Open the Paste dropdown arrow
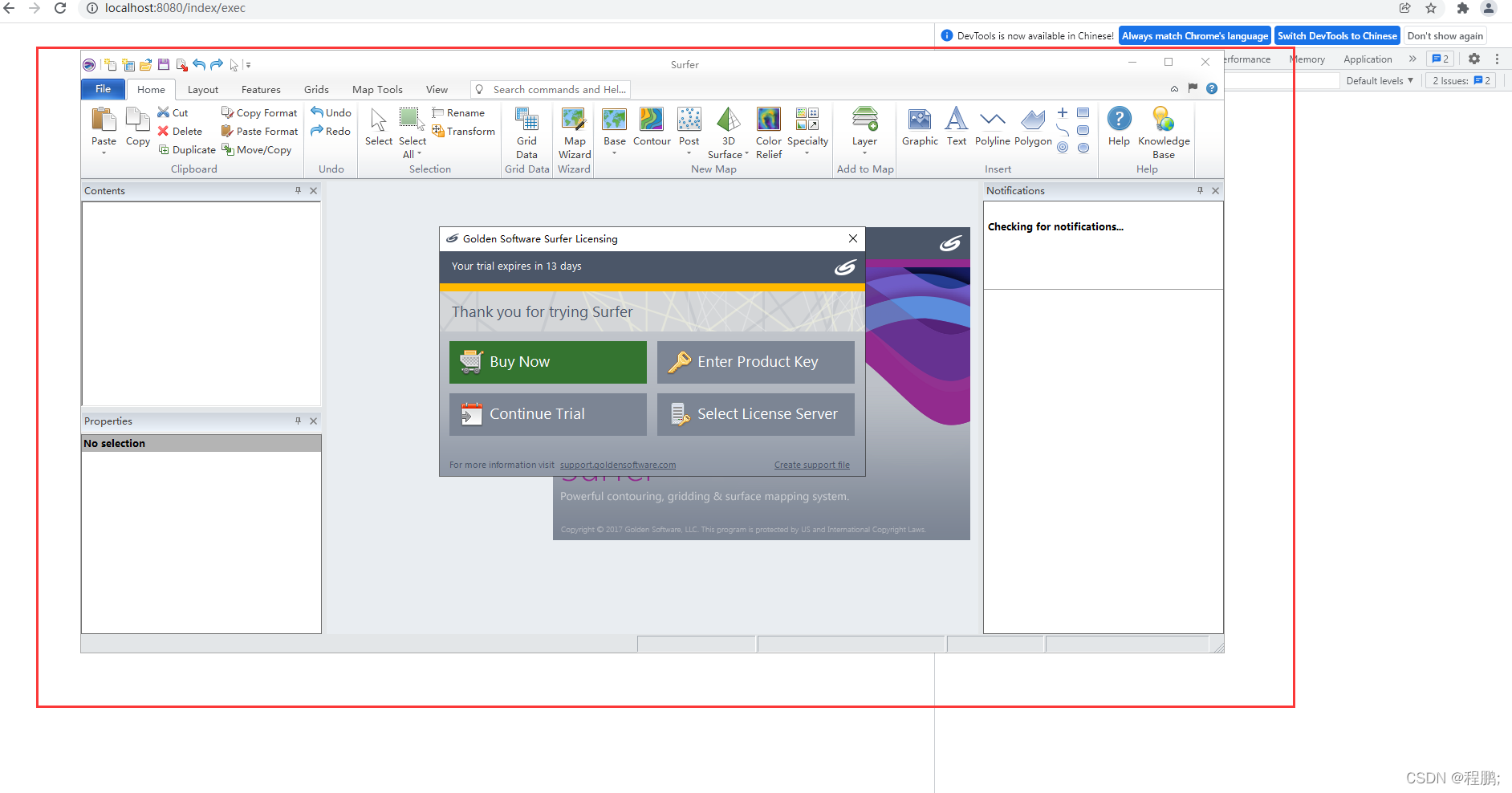The width and height of the screenshot is (1512, 793). point(104,152)
